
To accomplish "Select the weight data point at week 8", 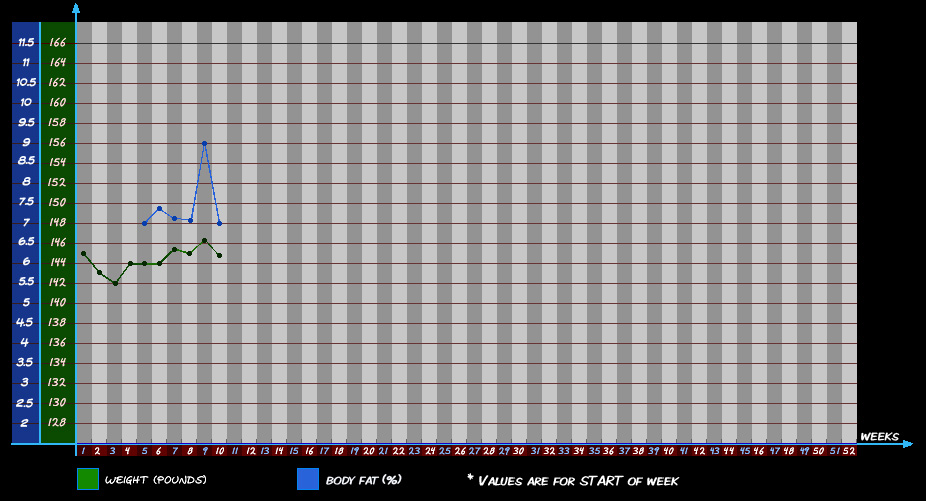I will 190,253.
